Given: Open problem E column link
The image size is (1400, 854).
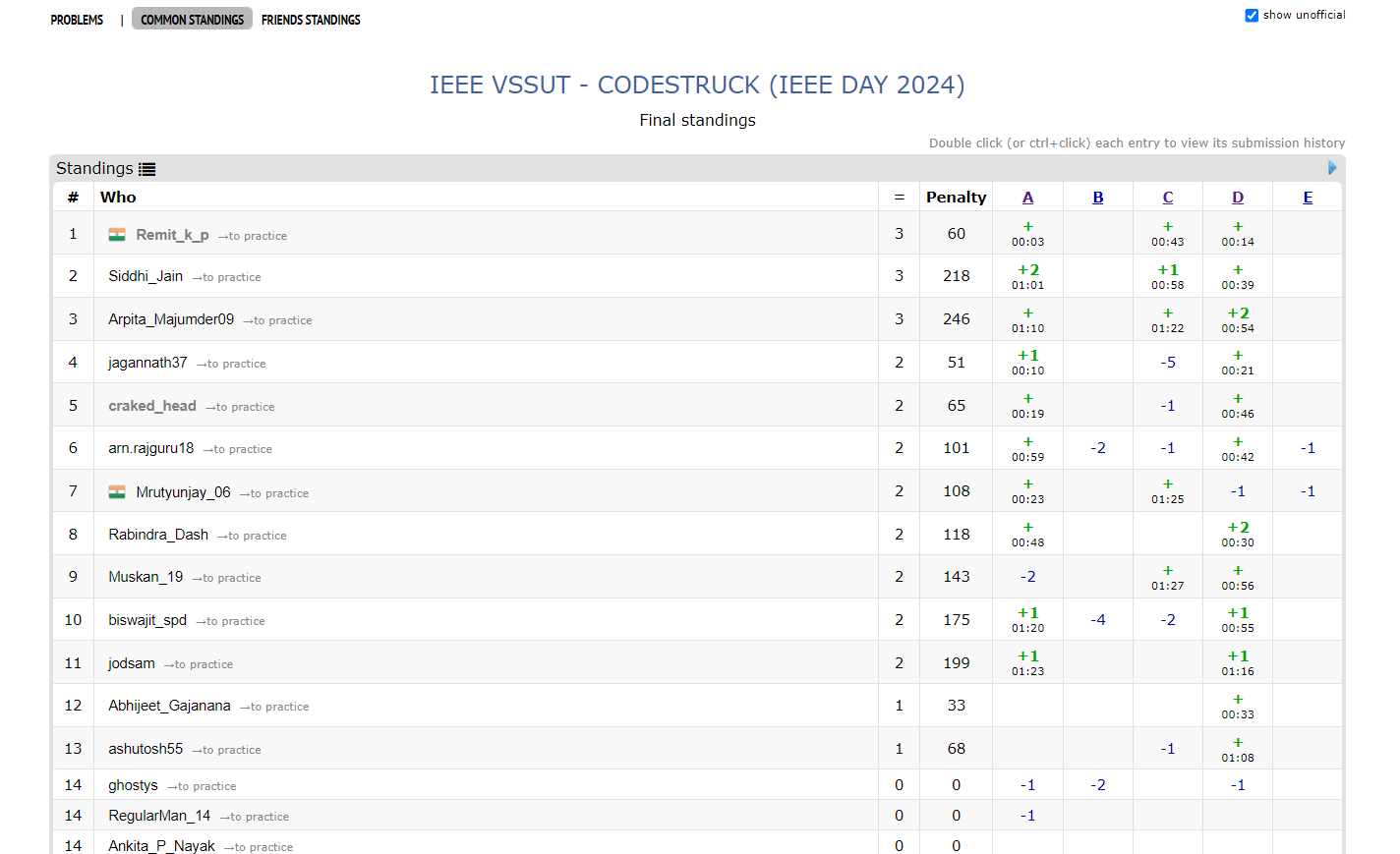Looking at the screenshot, I should coord(1307,198).
